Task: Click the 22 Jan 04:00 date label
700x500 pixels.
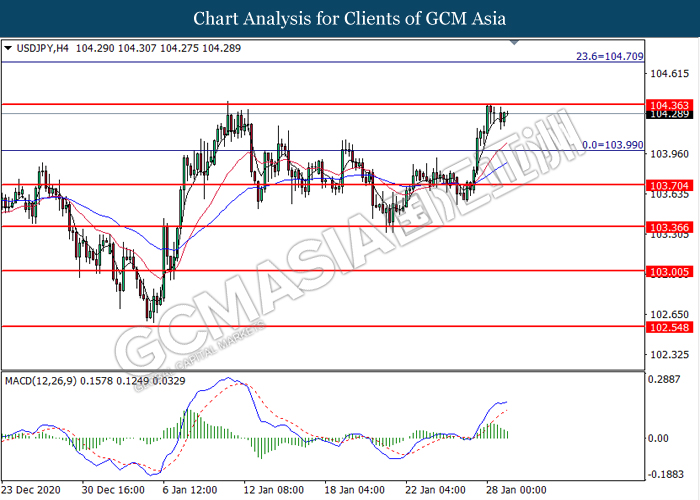Action: coord(435,490)
